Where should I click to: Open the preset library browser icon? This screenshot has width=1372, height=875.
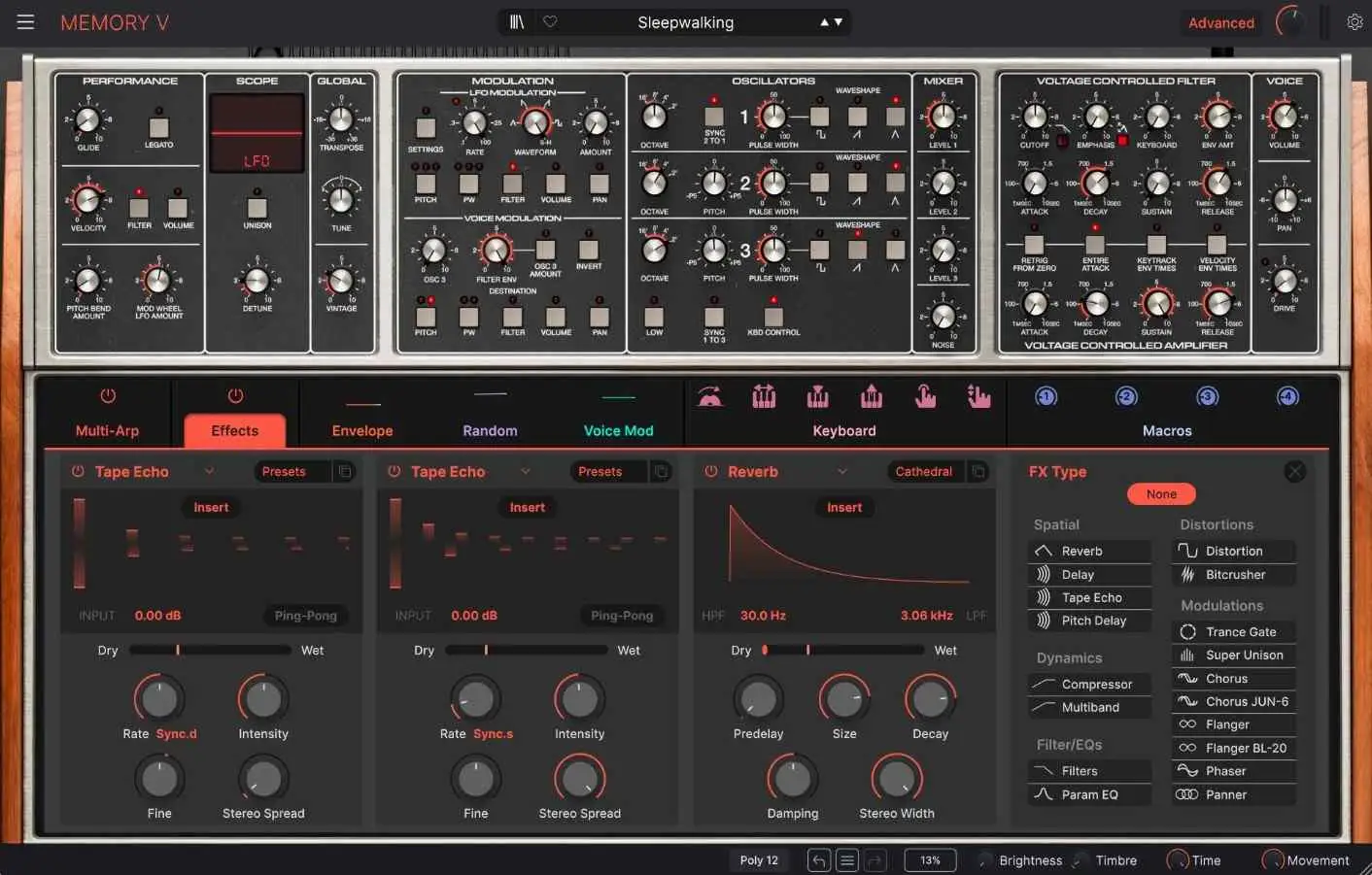pyautogui.click(x=517, y=21)
